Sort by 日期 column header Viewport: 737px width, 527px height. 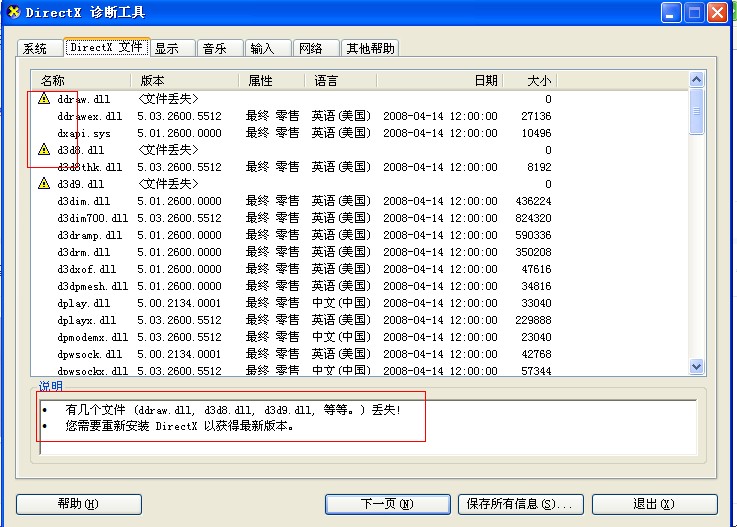pyautogui.click(x=440, y=80)
